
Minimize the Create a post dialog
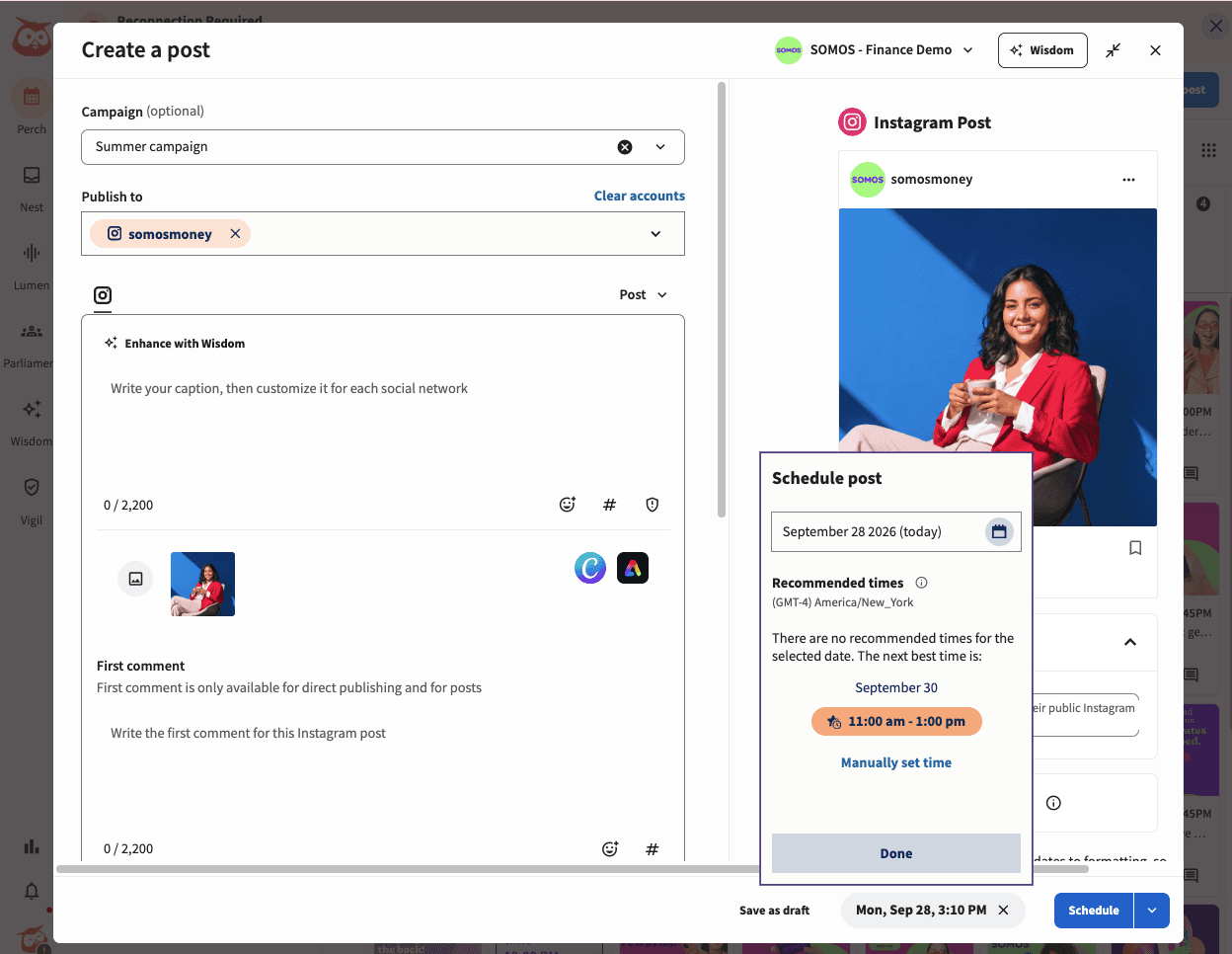[1114, 50]
